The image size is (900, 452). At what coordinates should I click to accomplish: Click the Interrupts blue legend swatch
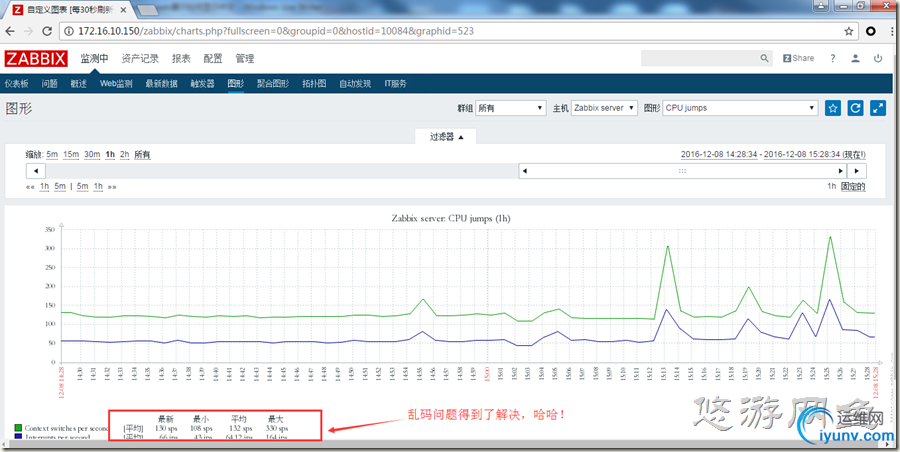click(x=18, y=437)
